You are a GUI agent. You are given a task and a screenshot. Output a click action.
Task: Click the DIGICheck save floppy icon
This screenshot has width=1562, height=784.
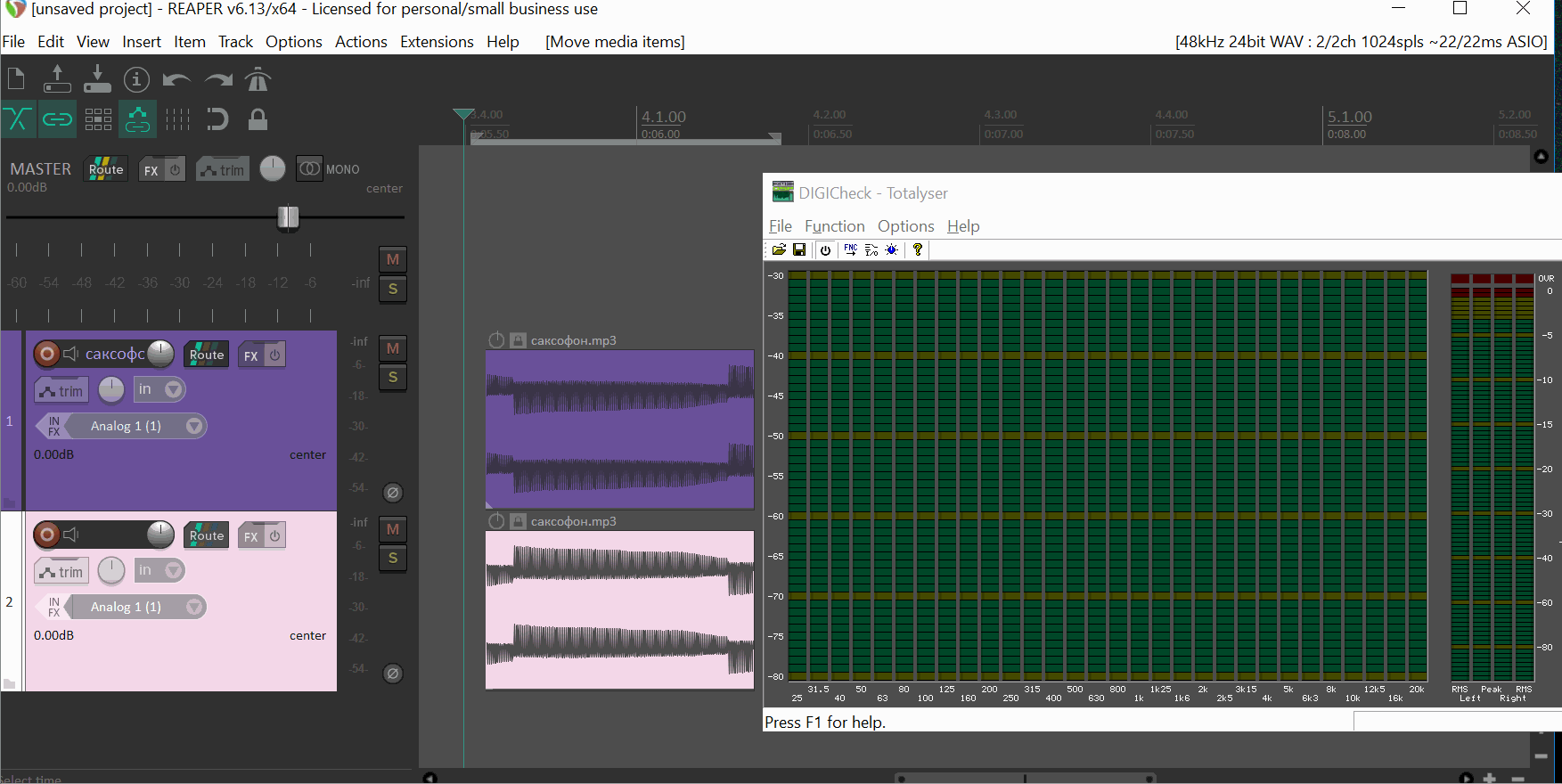(799, 250)
